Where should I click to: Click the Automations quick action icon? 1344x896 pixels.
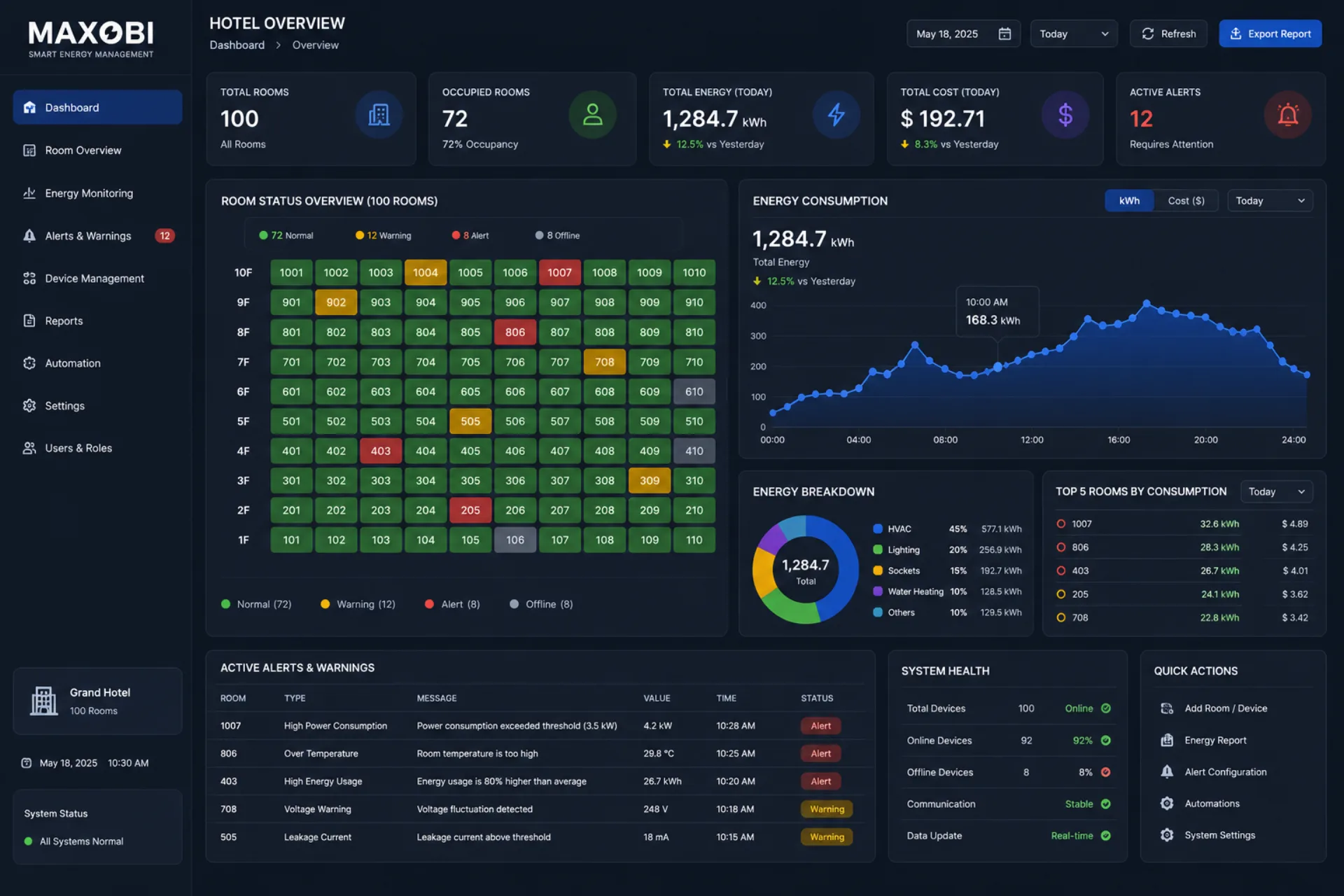point(1167,804)
